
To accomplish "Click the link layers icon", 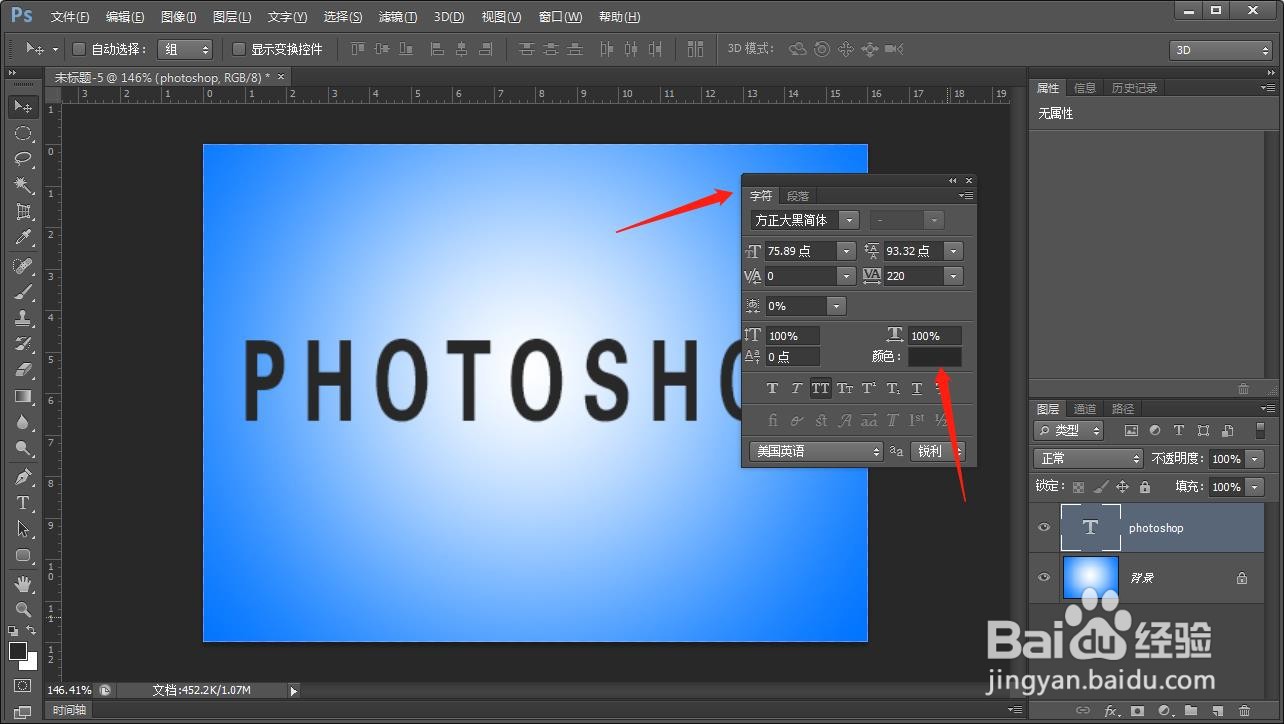I will click(1083, 711).
